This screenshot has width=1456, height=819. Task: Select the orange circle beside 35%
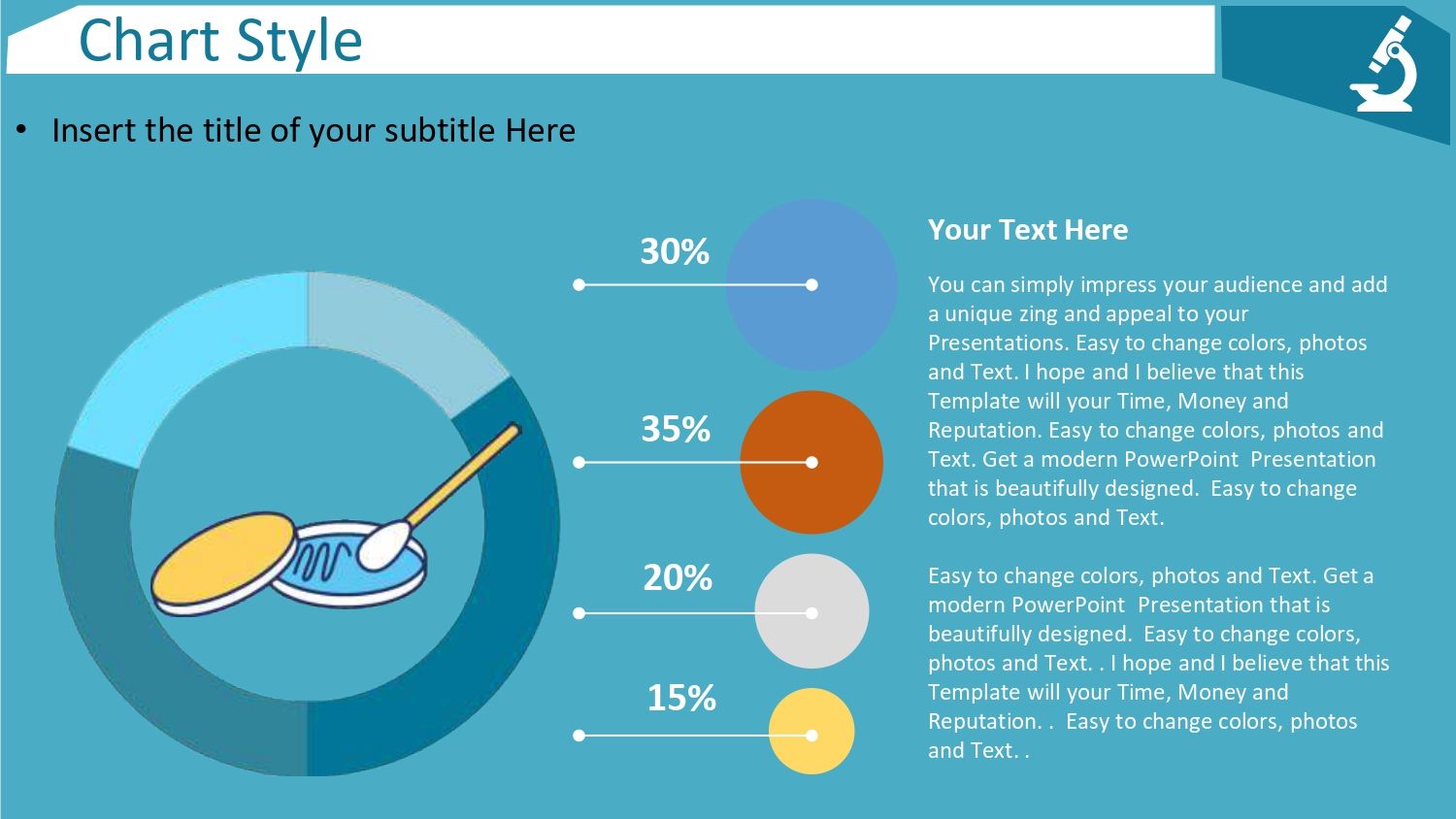pos(811,462)
